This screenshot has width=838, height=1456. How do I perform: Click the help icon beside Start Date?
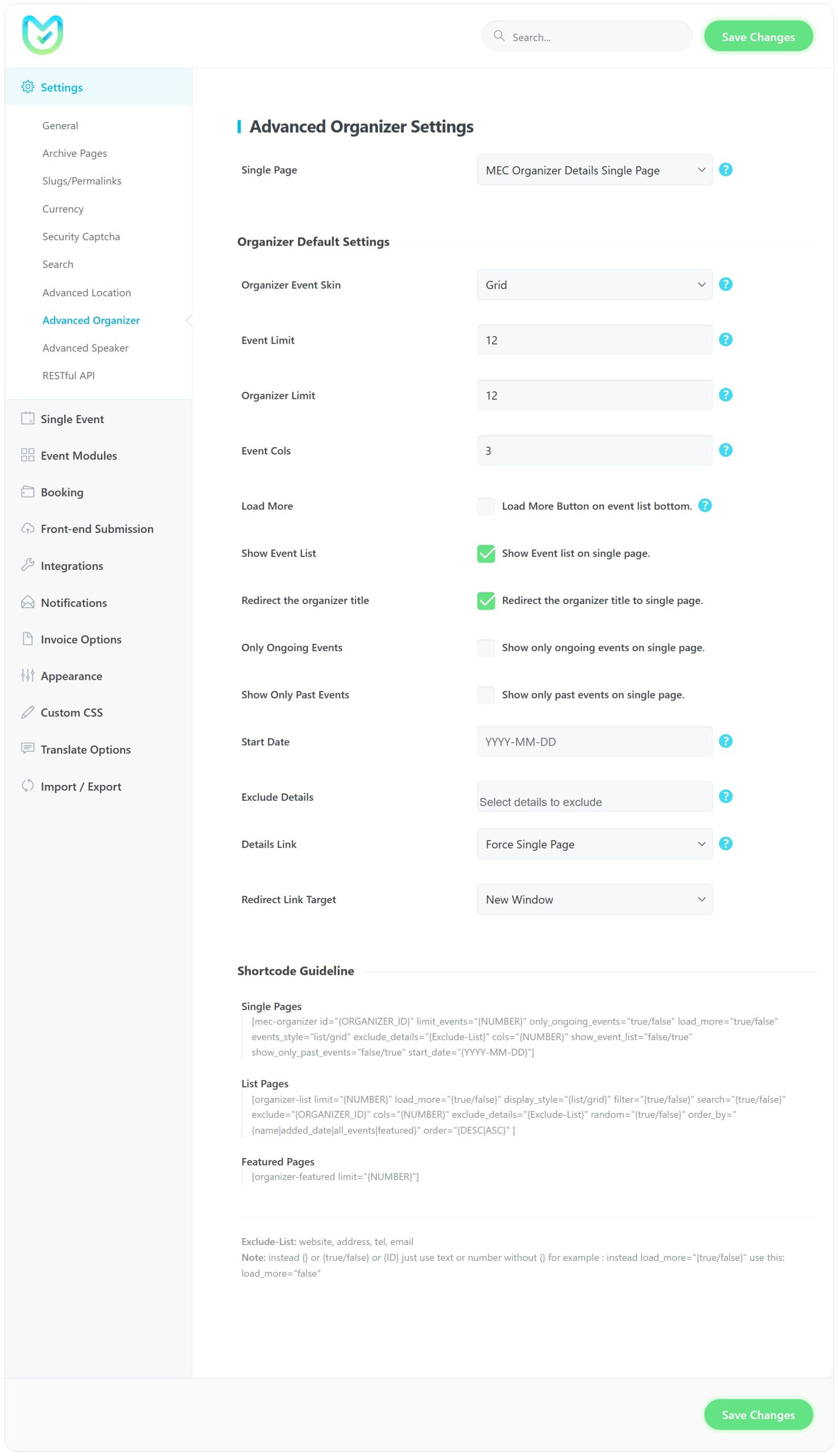pos(725,741)
